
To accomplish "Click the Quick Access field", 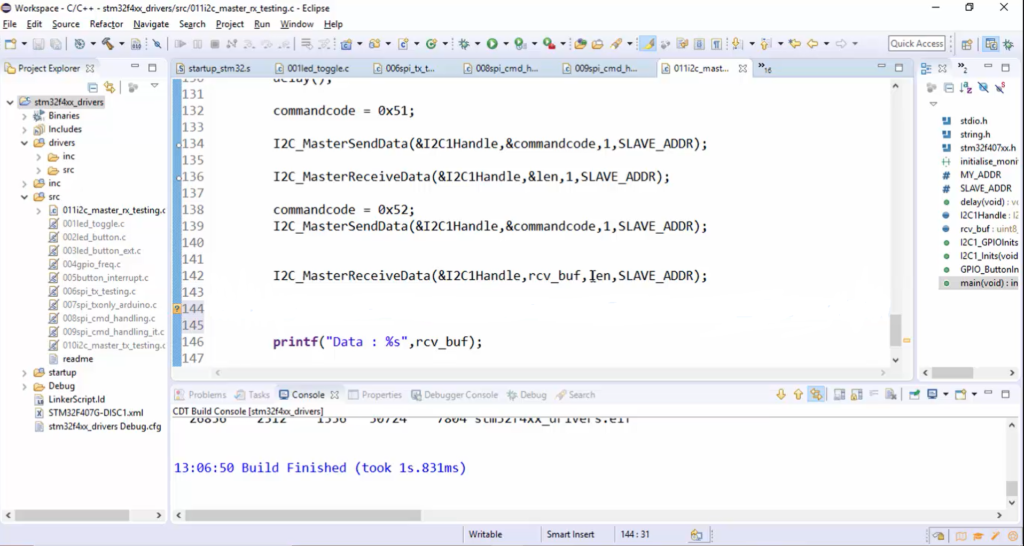I will point(917,43).
